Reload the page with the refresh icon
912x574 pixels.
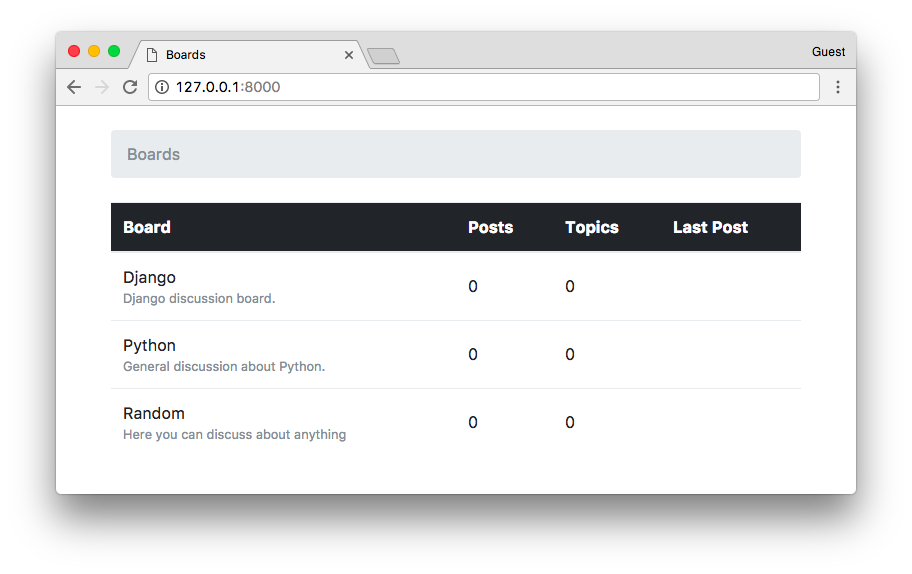click(x=130, y=87)
